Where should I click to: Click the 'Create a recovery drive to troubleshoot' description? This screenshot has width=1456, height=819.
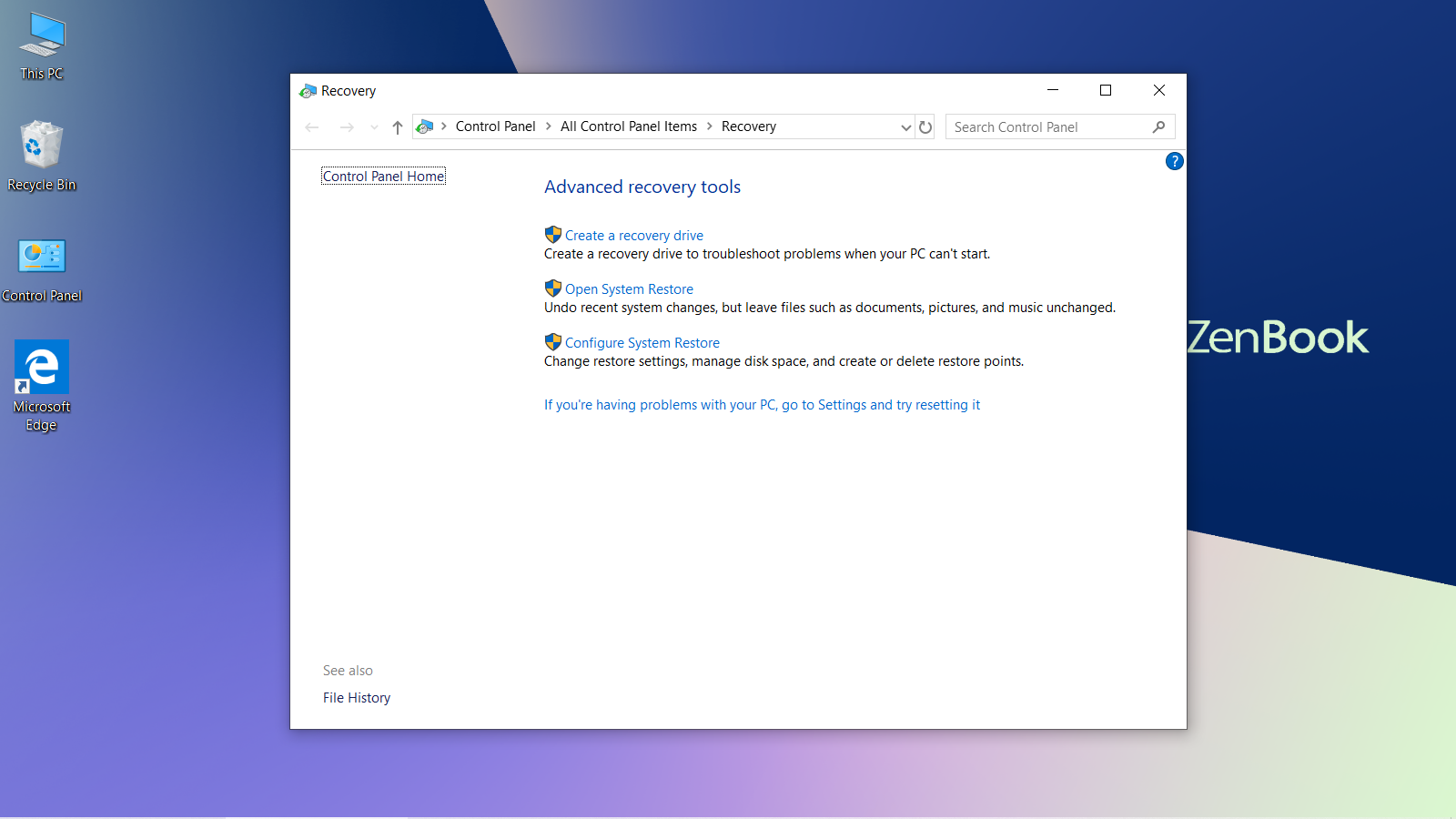[x=767, y=254]
